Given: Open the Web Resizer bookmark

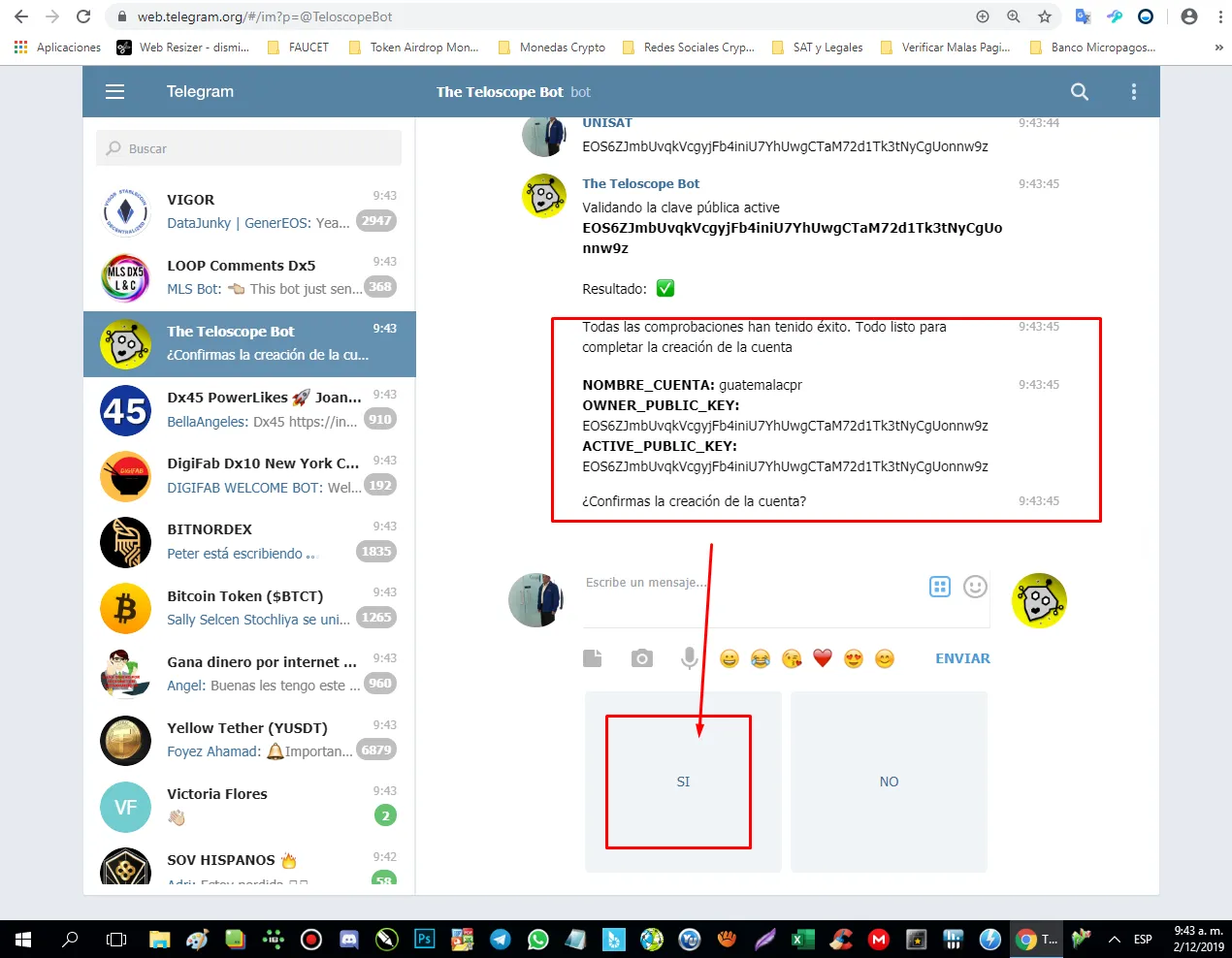Looking at the screenshot, I should coord(183,47).
